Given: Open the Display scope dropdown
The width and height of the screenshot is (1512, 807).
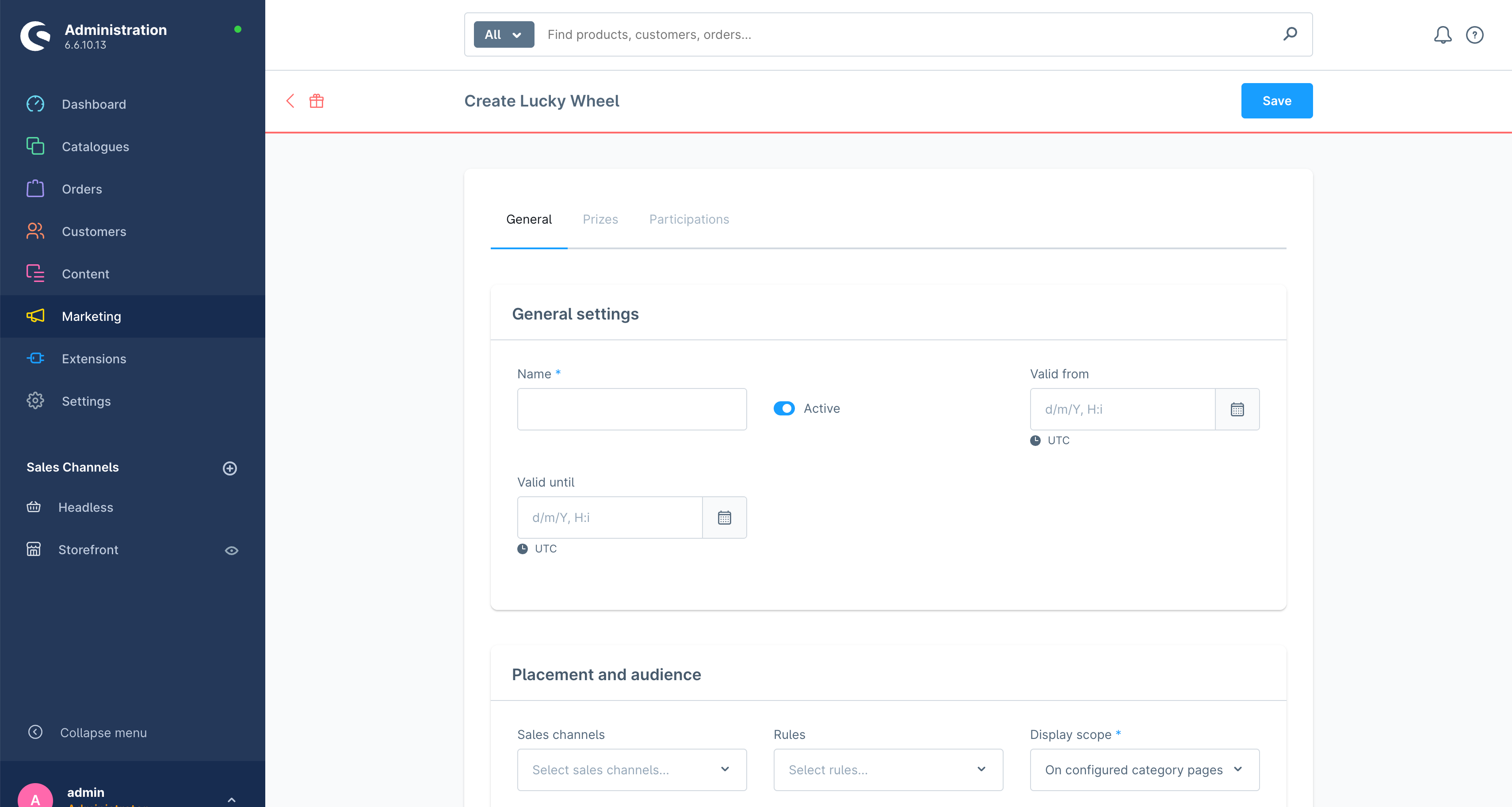Looking at the screenshot, I should coord(1143,769).
